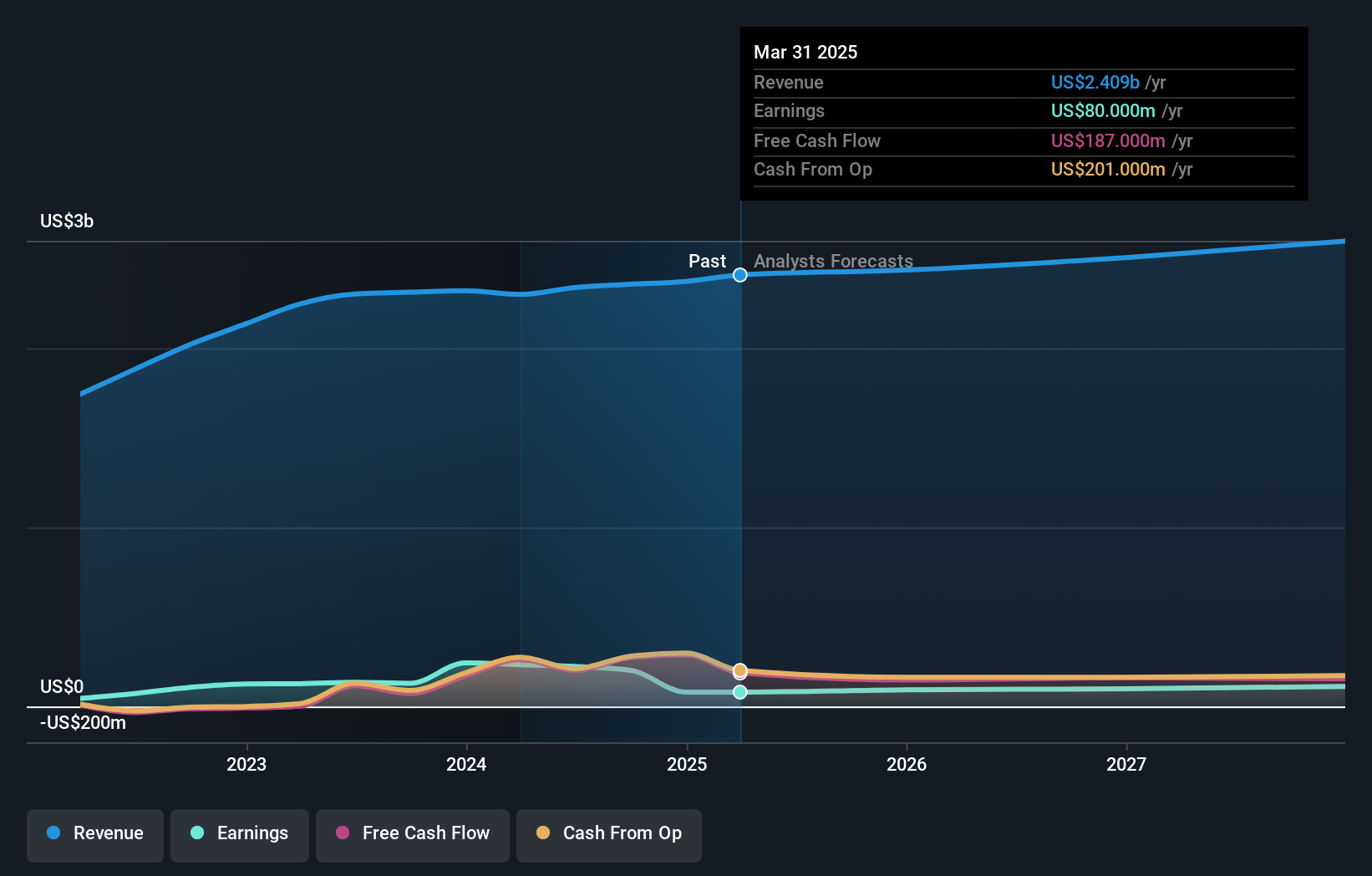Click the US$187.000m free cash flow value
This screenshot has height=876, width=1372.
point(1108,140)
